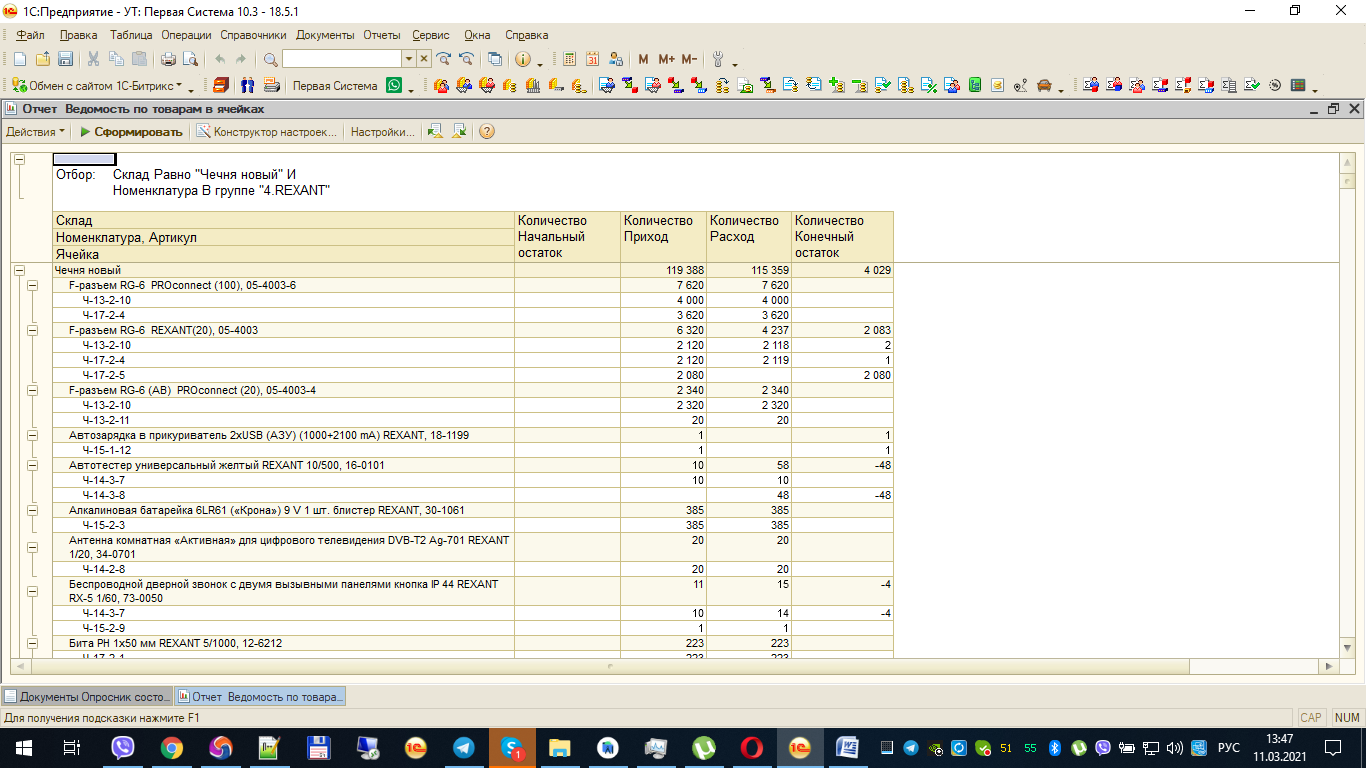Open the Справочники menu
Screen dimensions: 1366x768
(x=253, y=35)
